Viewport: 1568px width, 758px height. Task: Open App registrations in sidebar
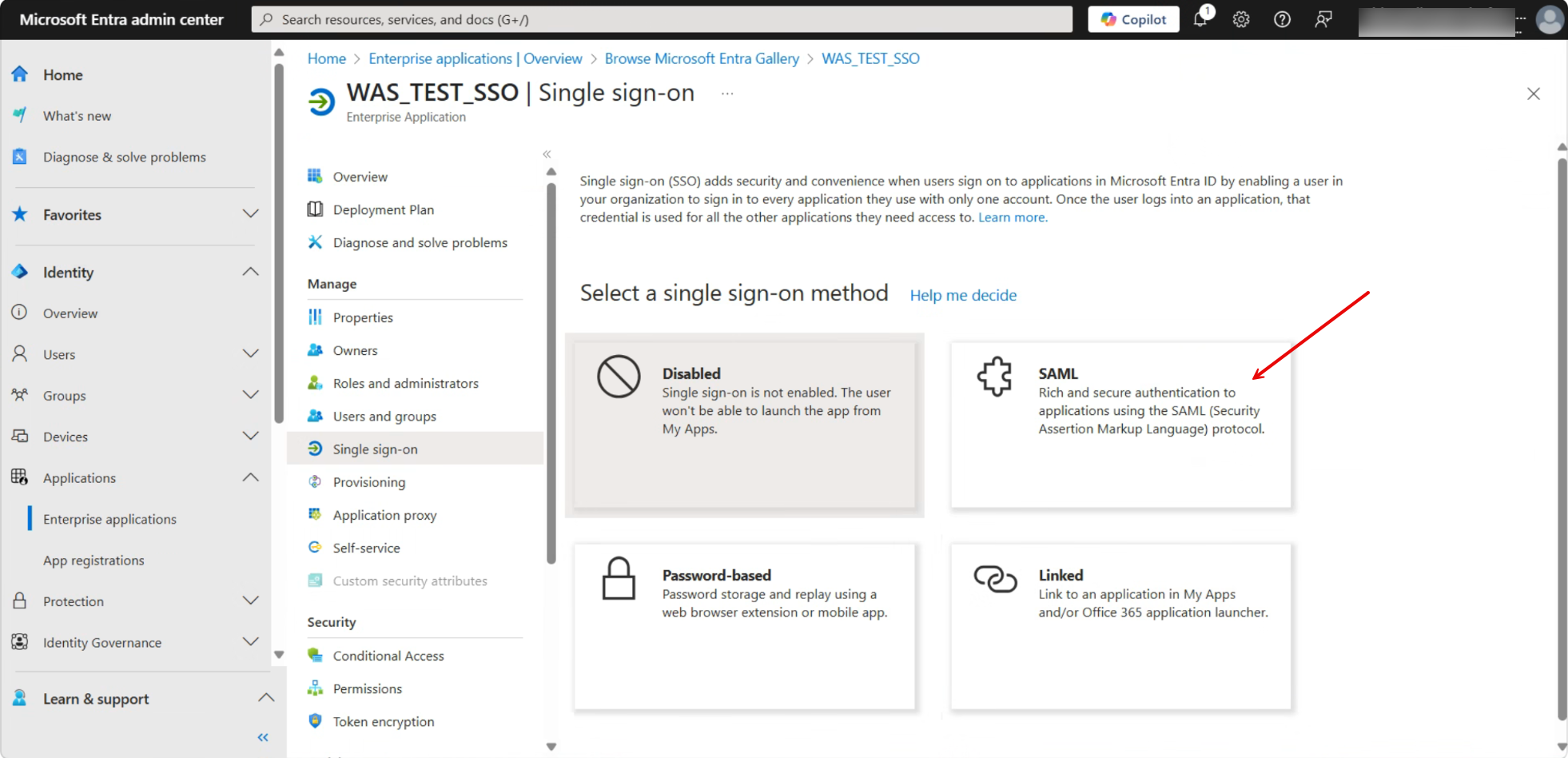click(94, 560)
